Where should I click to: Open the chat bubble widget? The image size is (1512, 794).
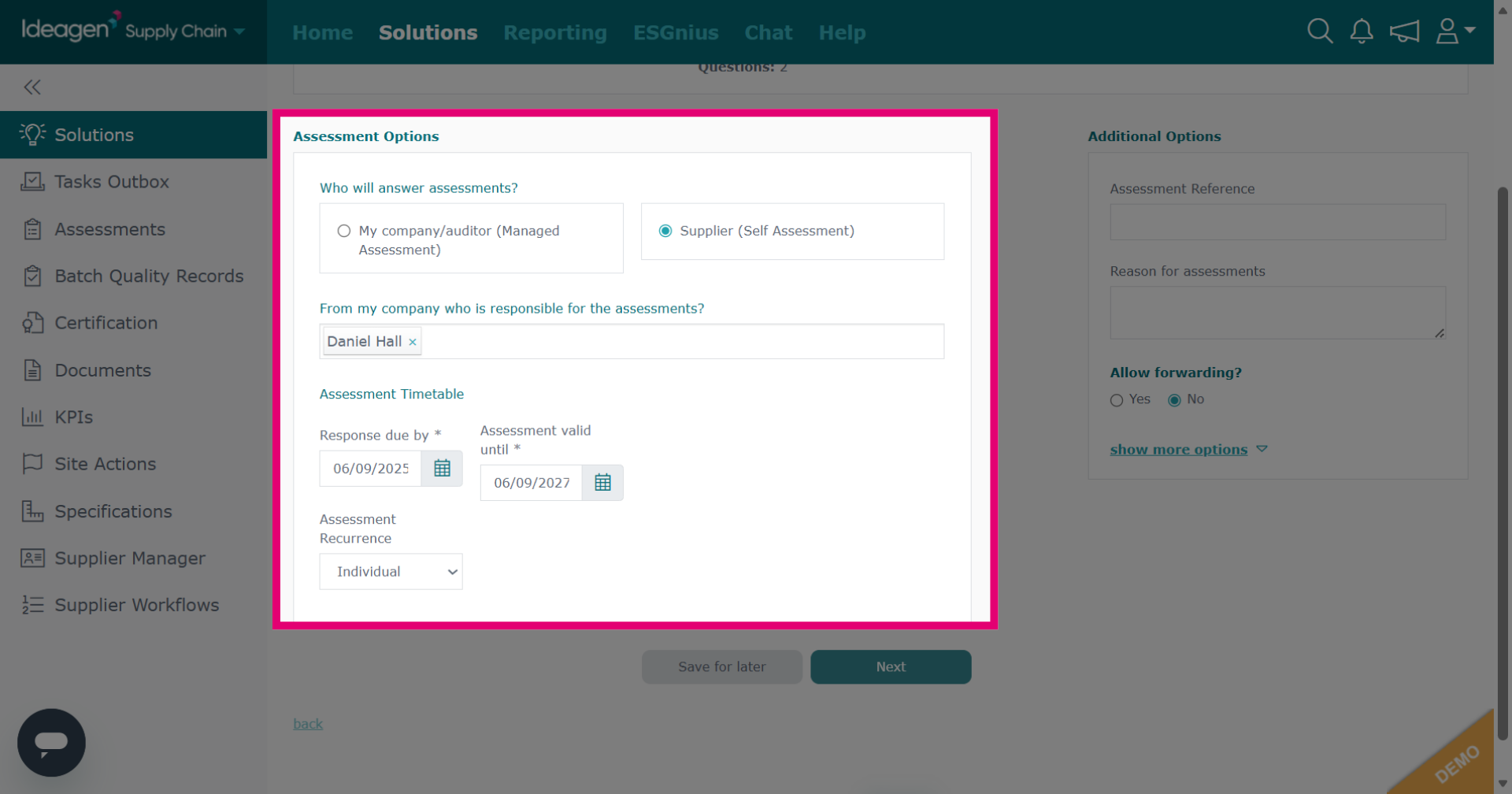tap(51, 742)
